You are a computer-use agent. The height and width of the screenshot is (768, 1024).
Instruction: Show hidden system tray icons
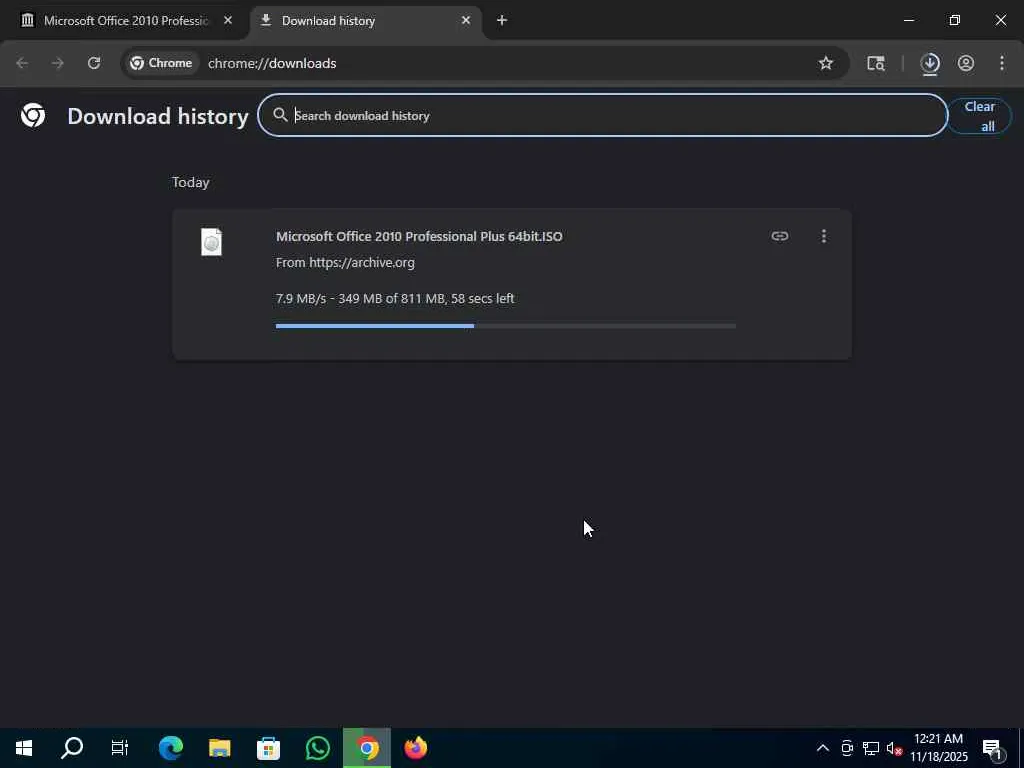coord(823,748)
